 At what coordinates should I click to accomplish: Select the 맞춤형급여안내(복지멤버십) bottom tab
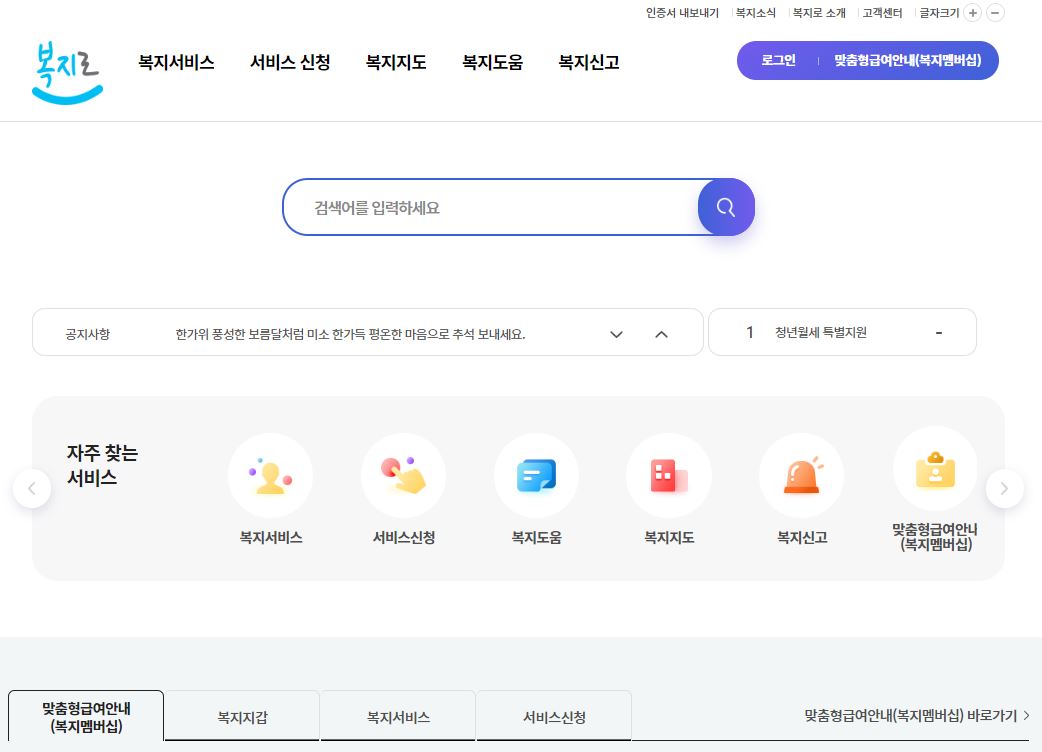[x=86, y=716]
